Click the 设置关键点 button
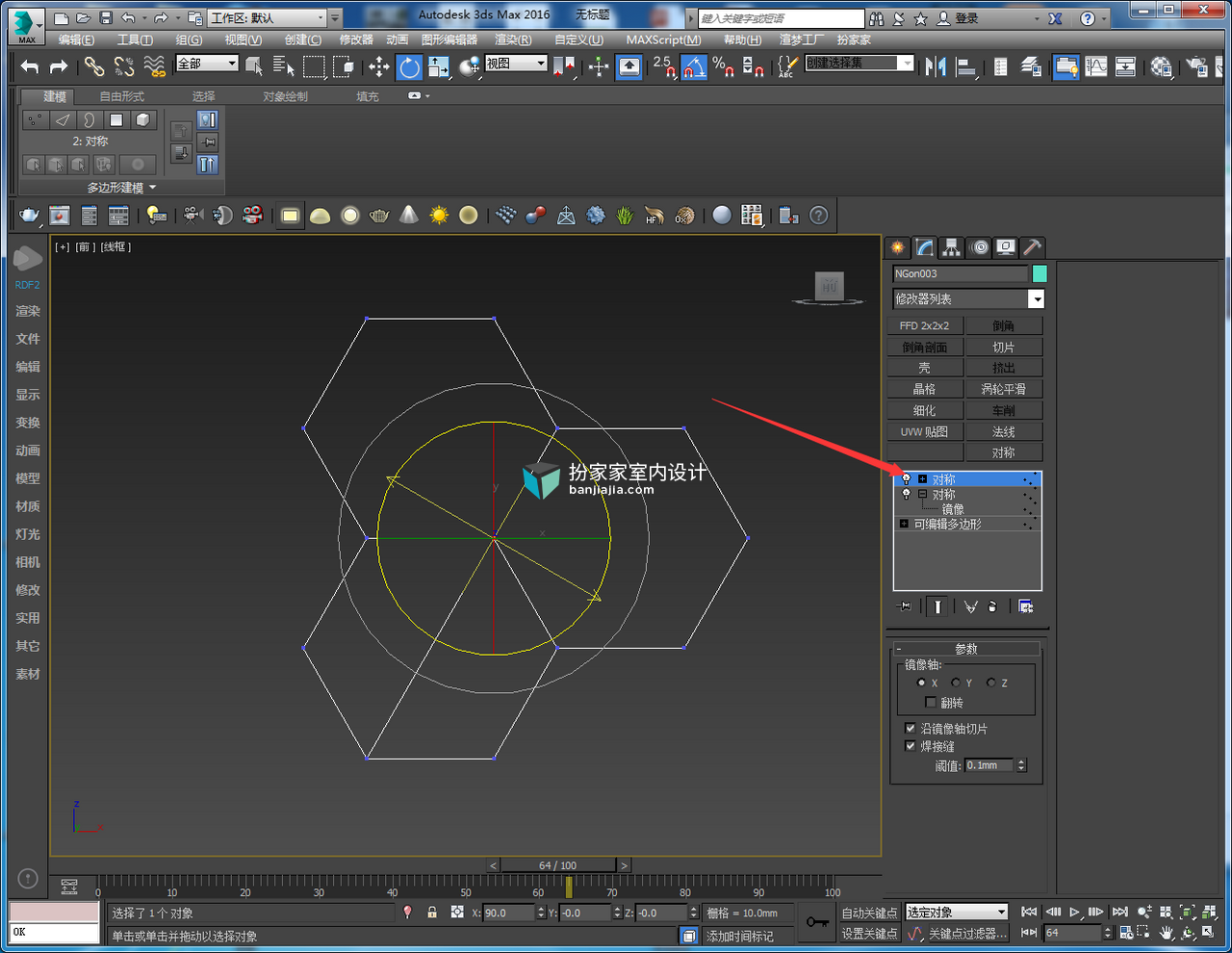The height and width of the screenshot is (953, 1232). [x=869, y=933]
